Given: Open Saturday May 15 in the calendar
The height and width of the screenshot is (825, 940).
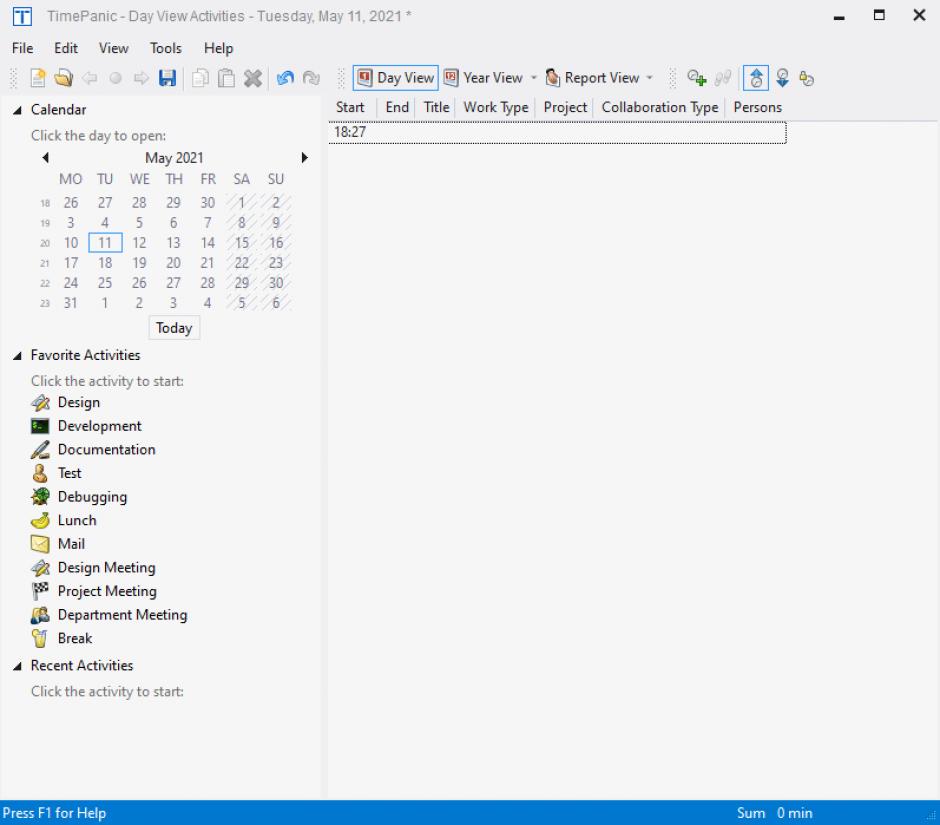Looking at the screenshot, I should tap(242, 243).
